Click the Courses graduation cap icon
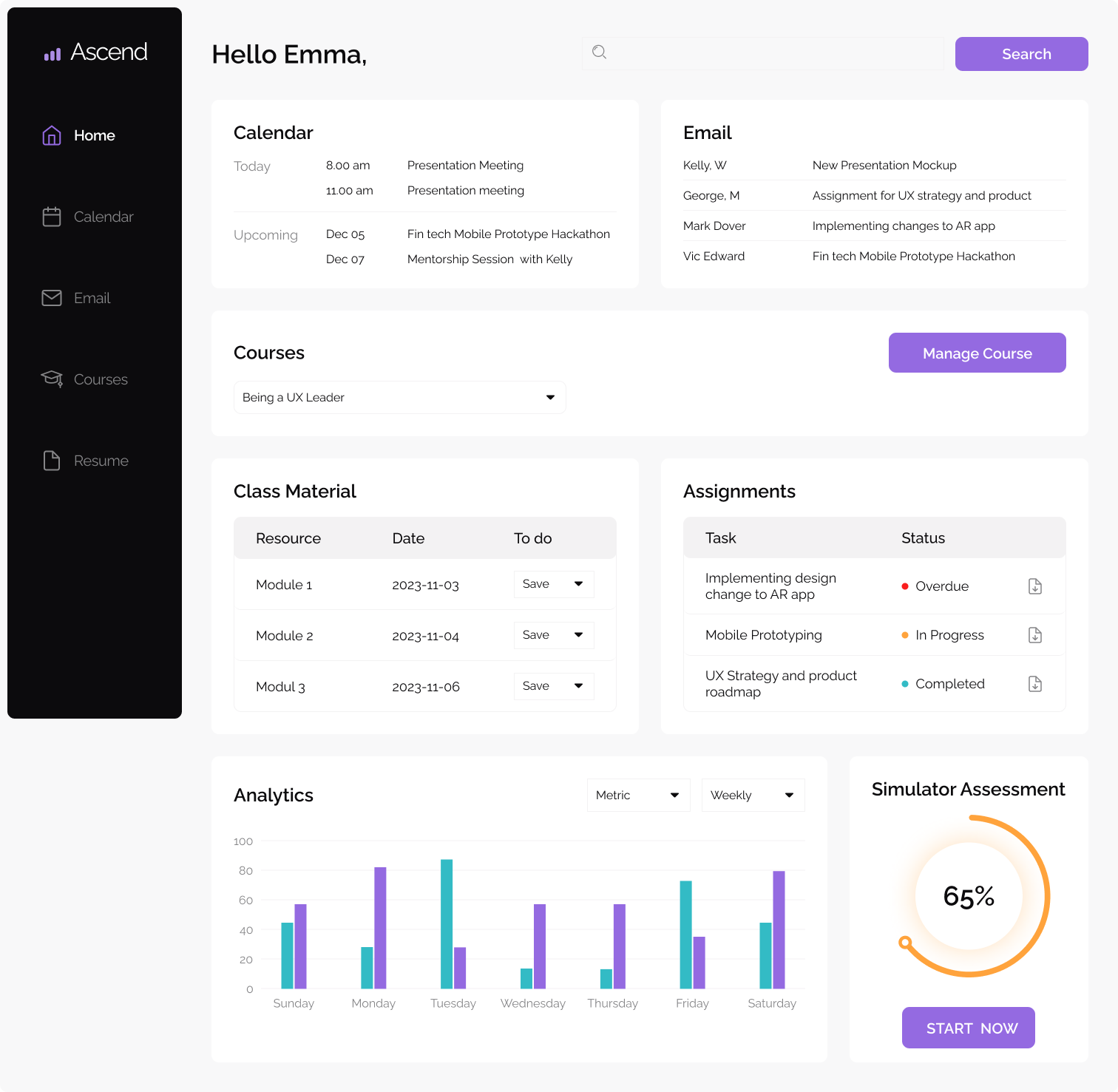 52,379
